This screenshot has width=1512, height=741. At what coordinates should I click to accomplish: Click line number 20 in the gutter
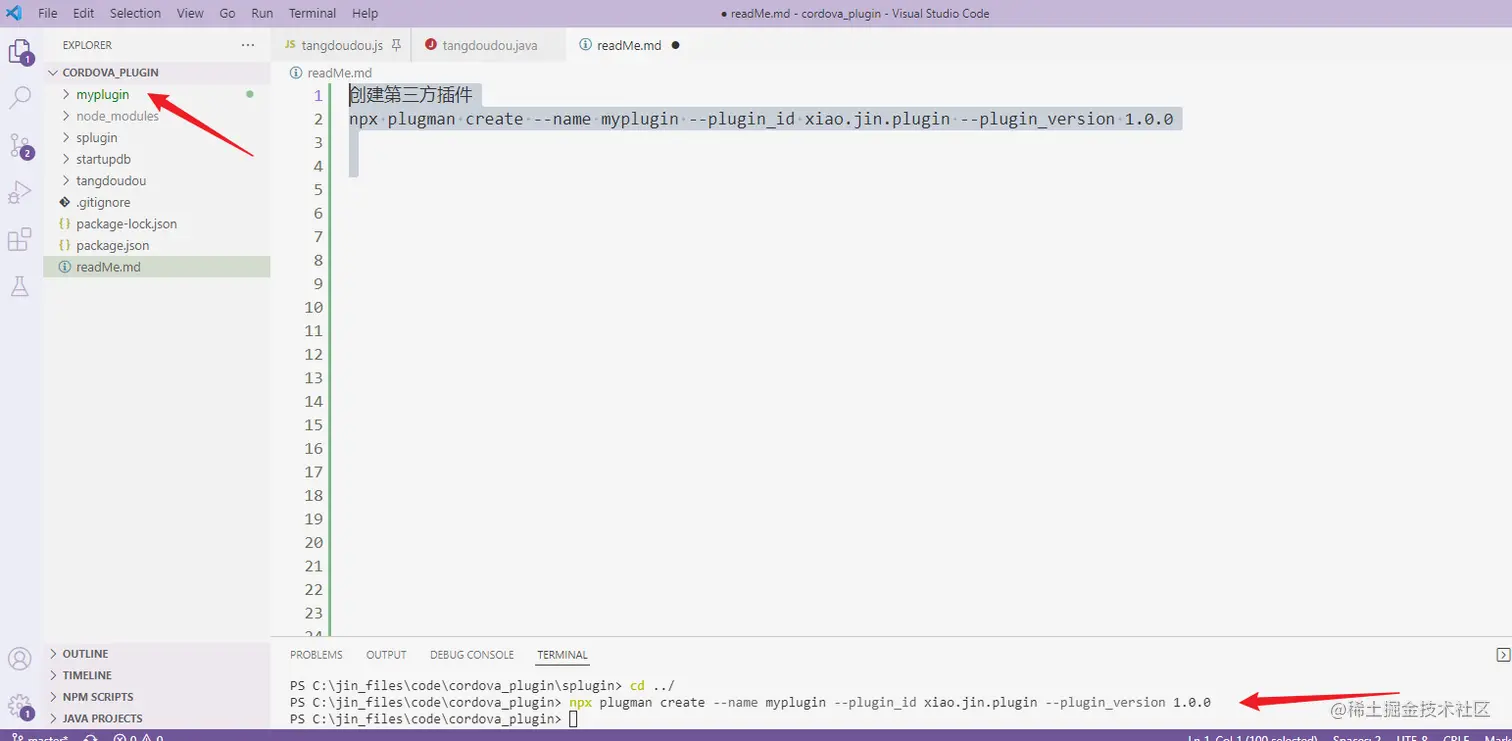click(x=313, y=542)
